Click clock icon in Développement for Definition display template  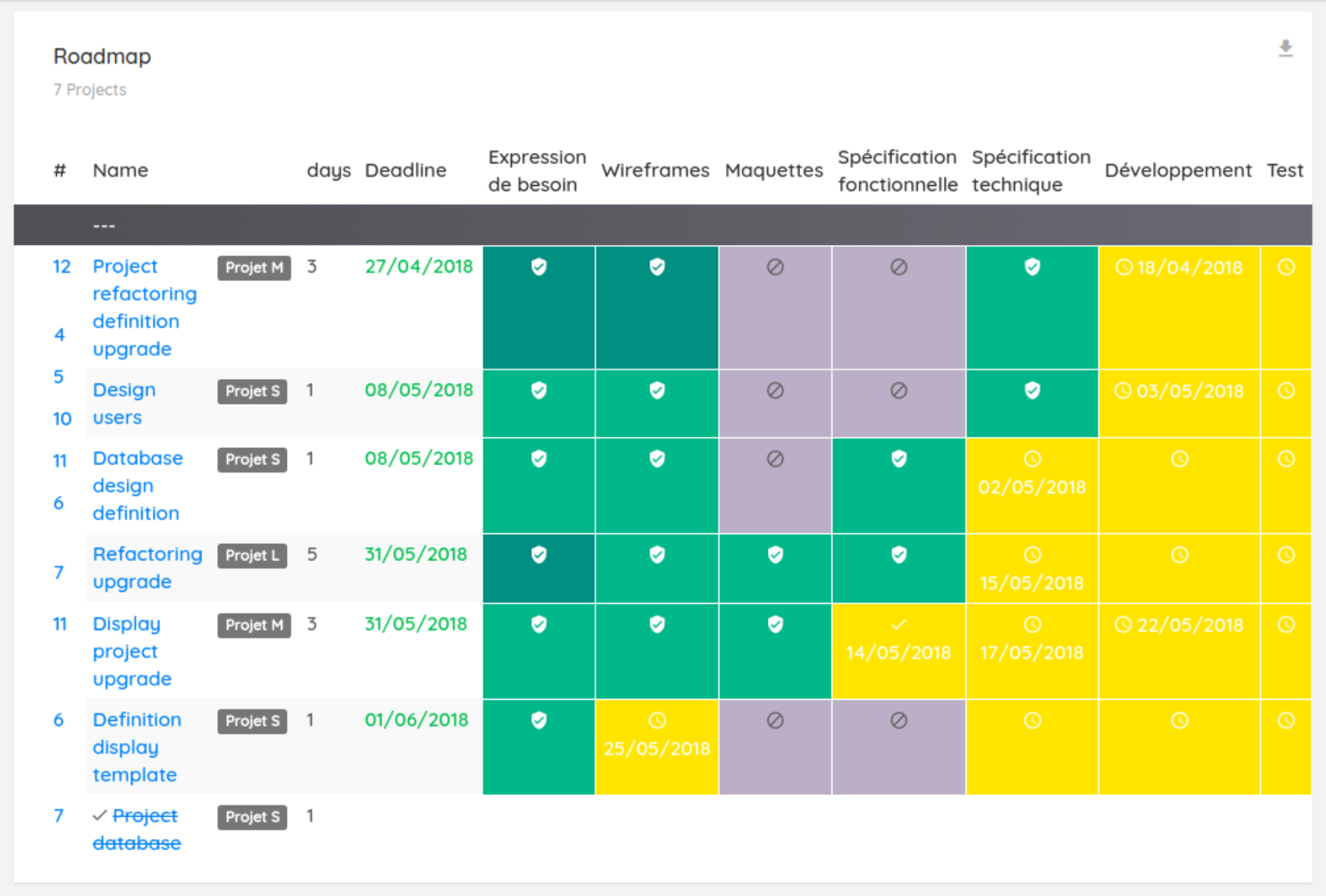pos(1179,721)
